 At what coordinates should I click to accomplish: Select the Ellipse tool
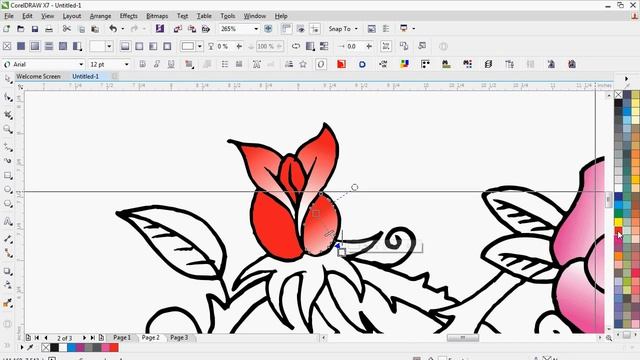coord(8,190)
